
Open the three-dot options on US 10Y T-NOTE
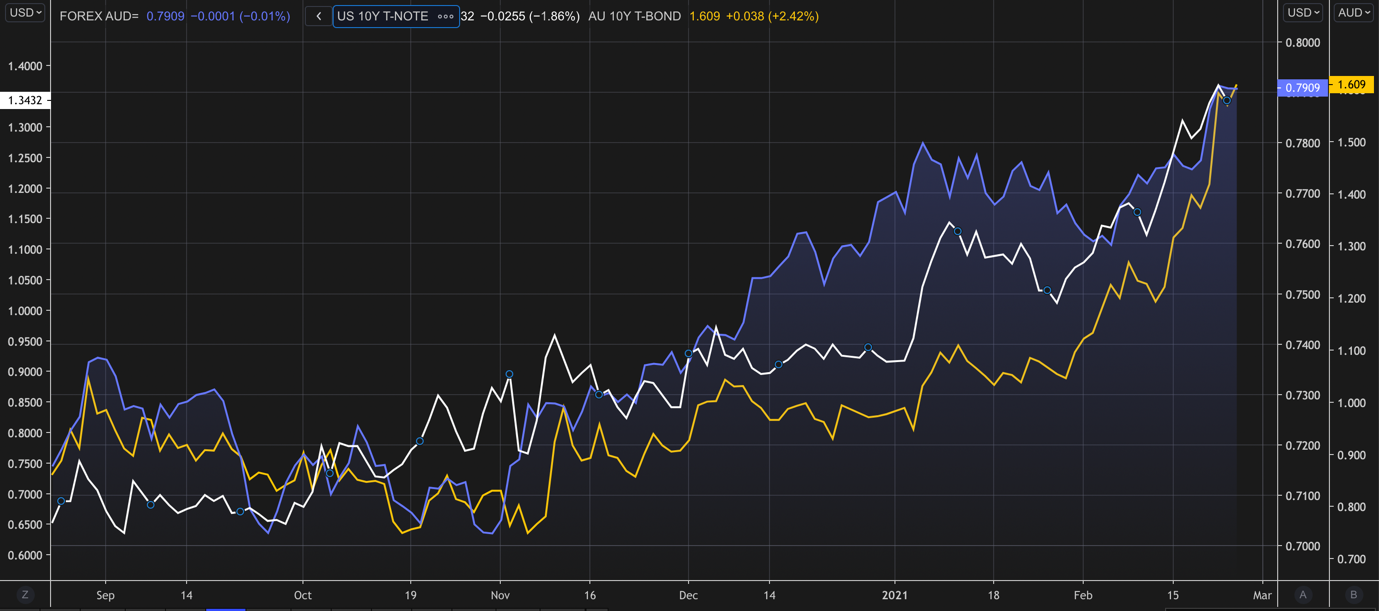[x=445, y=16]
